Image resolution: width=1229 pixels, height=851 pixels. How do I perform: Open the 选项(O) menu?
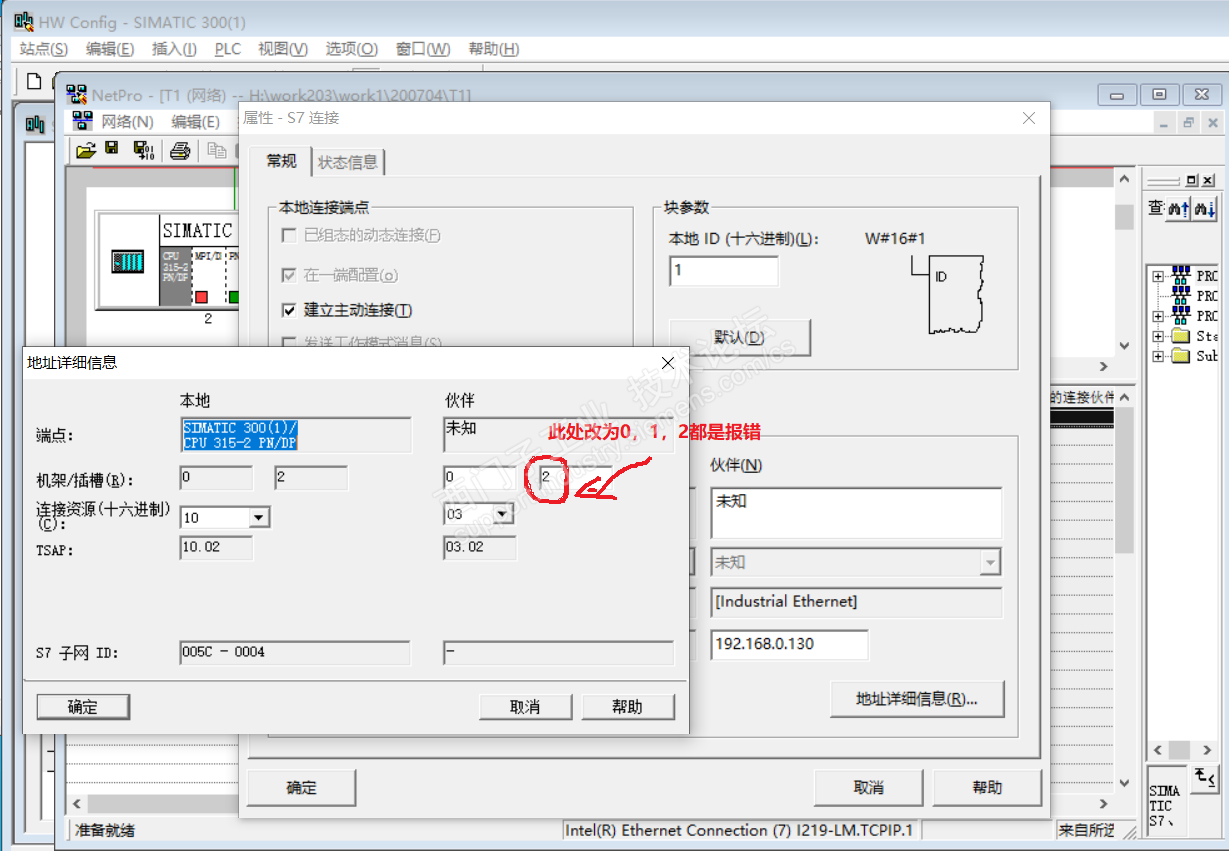pyautogui.click(x=351, y=49)
